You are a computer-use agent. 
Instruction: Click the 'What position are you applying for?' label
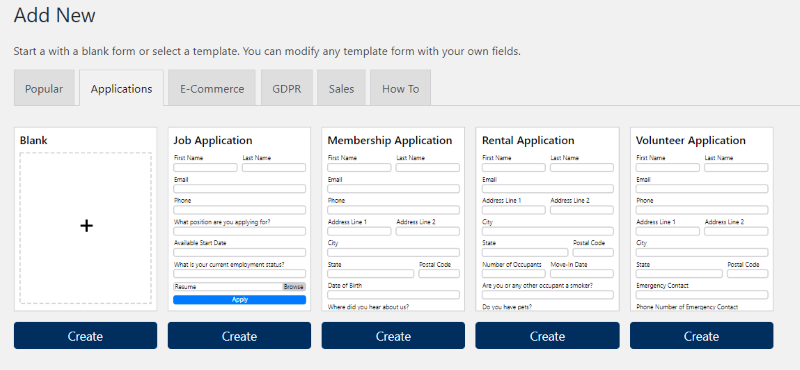point(222,222)
